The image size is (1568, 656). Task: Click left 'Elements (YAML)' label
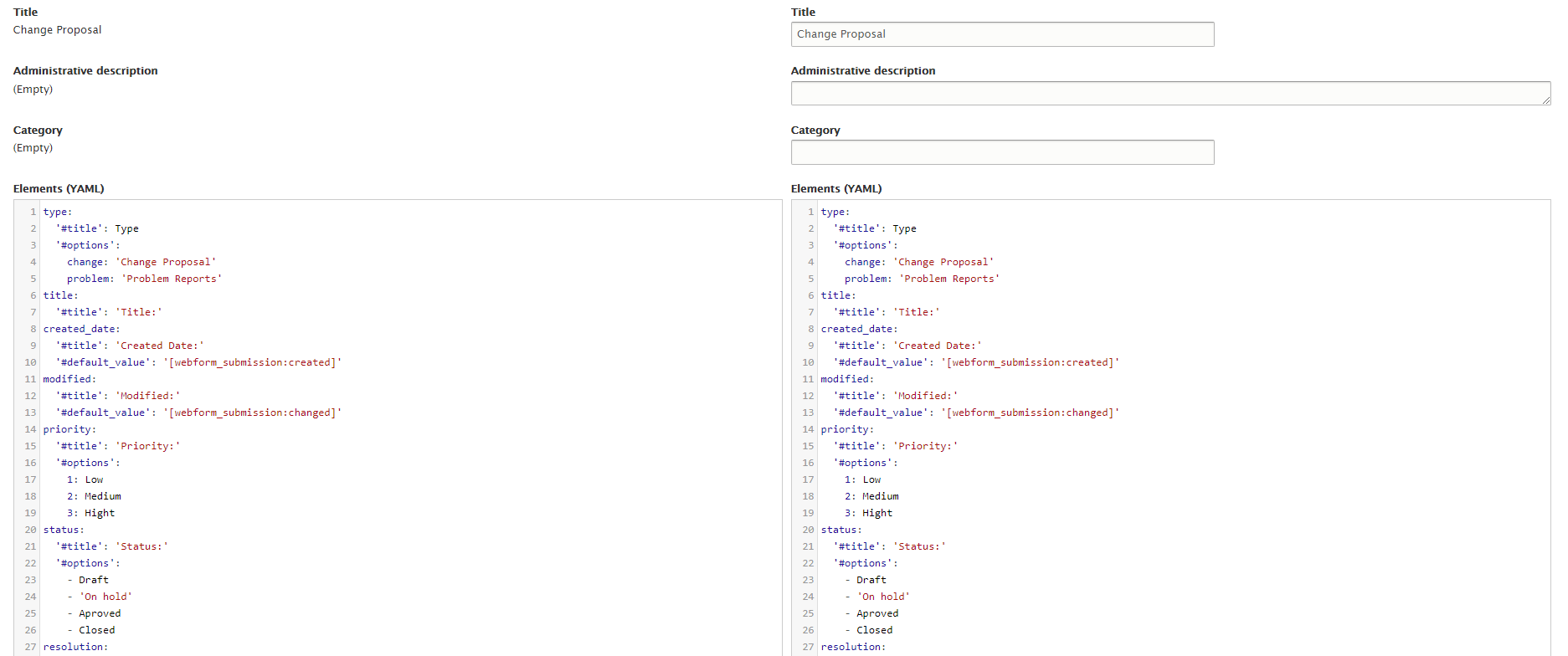[59, 188]
